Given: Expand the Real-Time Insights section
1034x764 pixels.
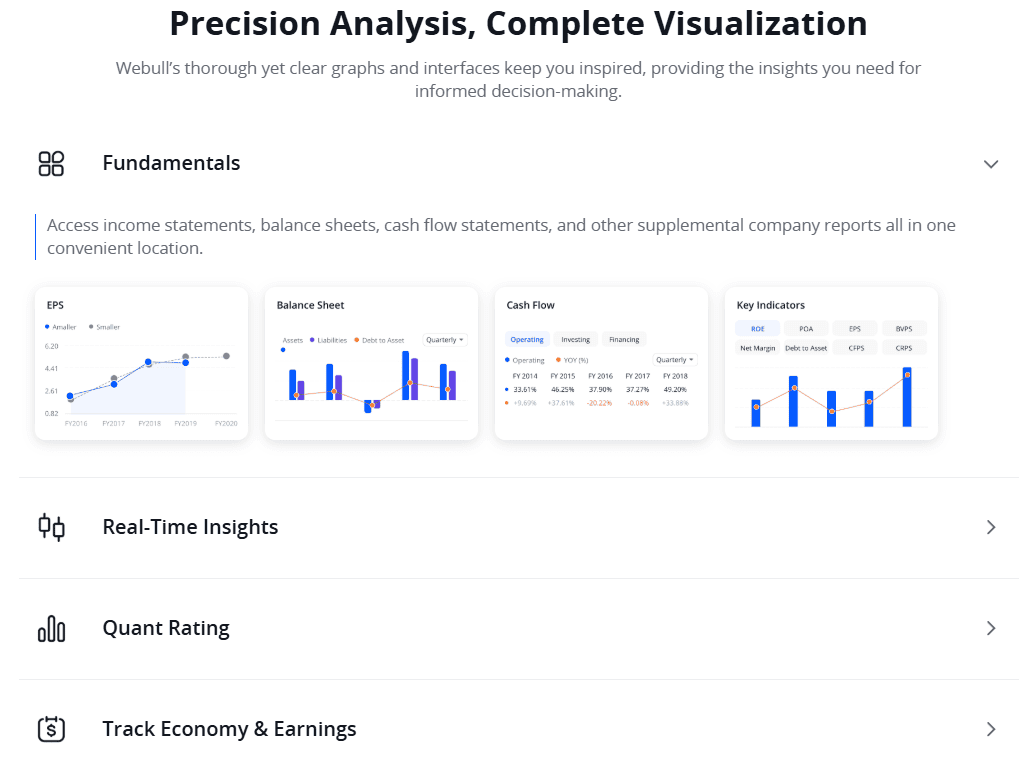Looking at the screenshot, I should 991,527.
